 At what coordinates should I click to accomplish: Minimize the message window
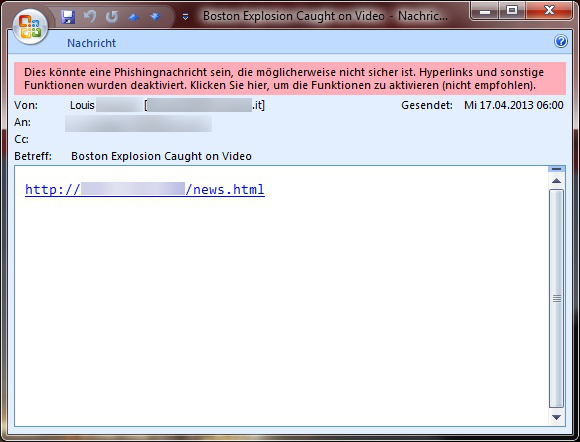485,11
